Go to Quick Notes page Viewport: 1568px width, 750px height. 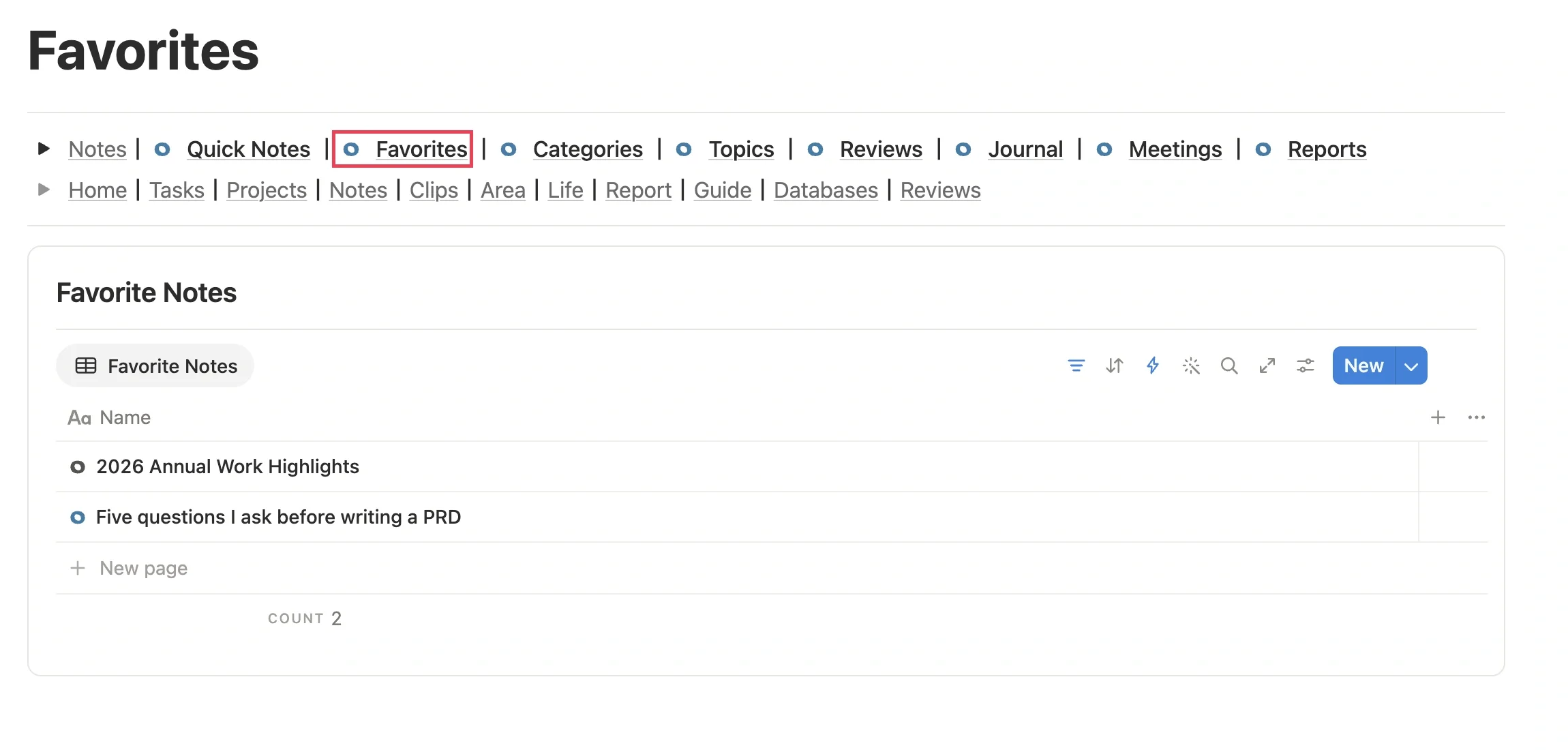pyautogui.click(x=248, y=149)
